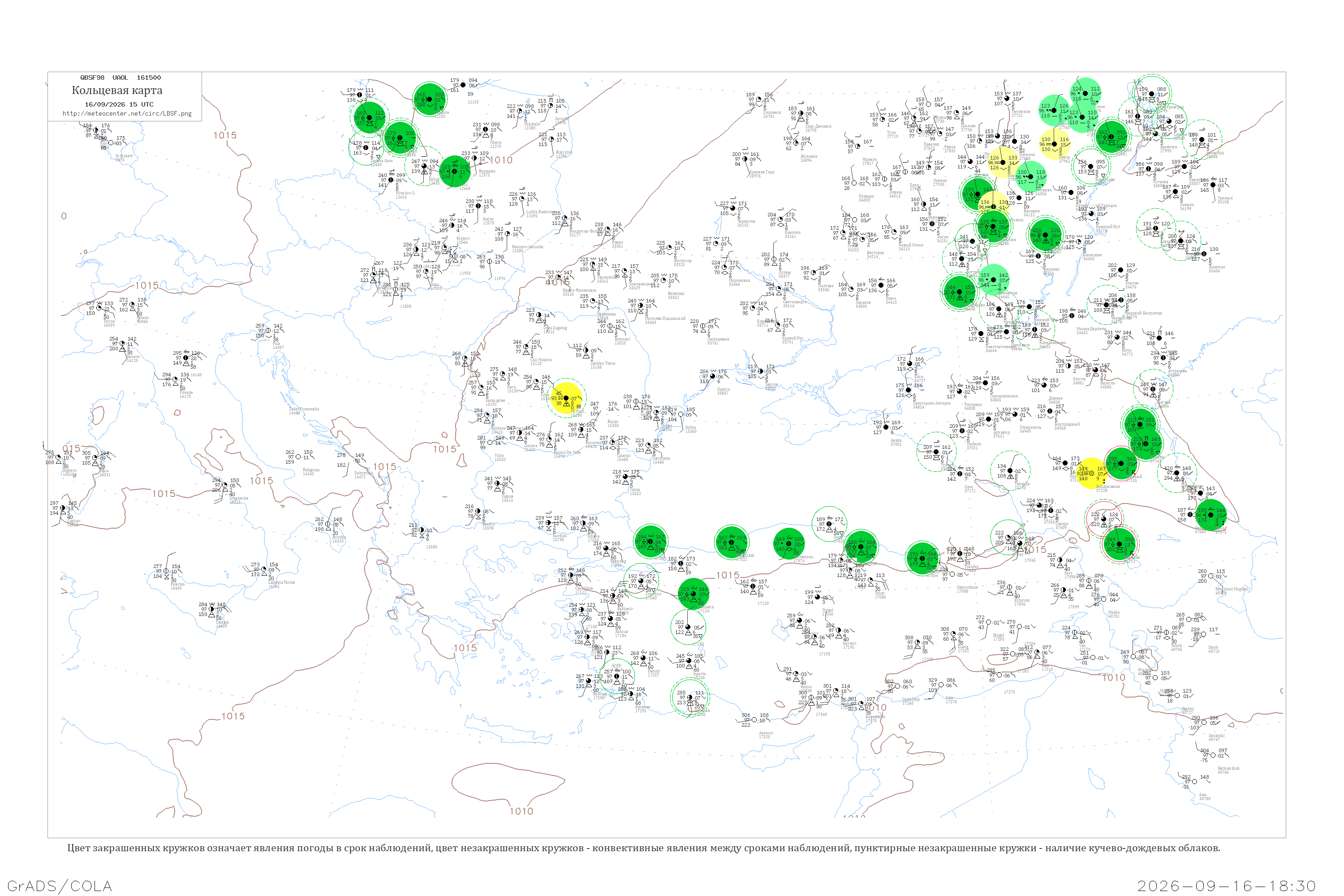
Task: Select the Buzau 15350 station label
Action: pos(613,423)
